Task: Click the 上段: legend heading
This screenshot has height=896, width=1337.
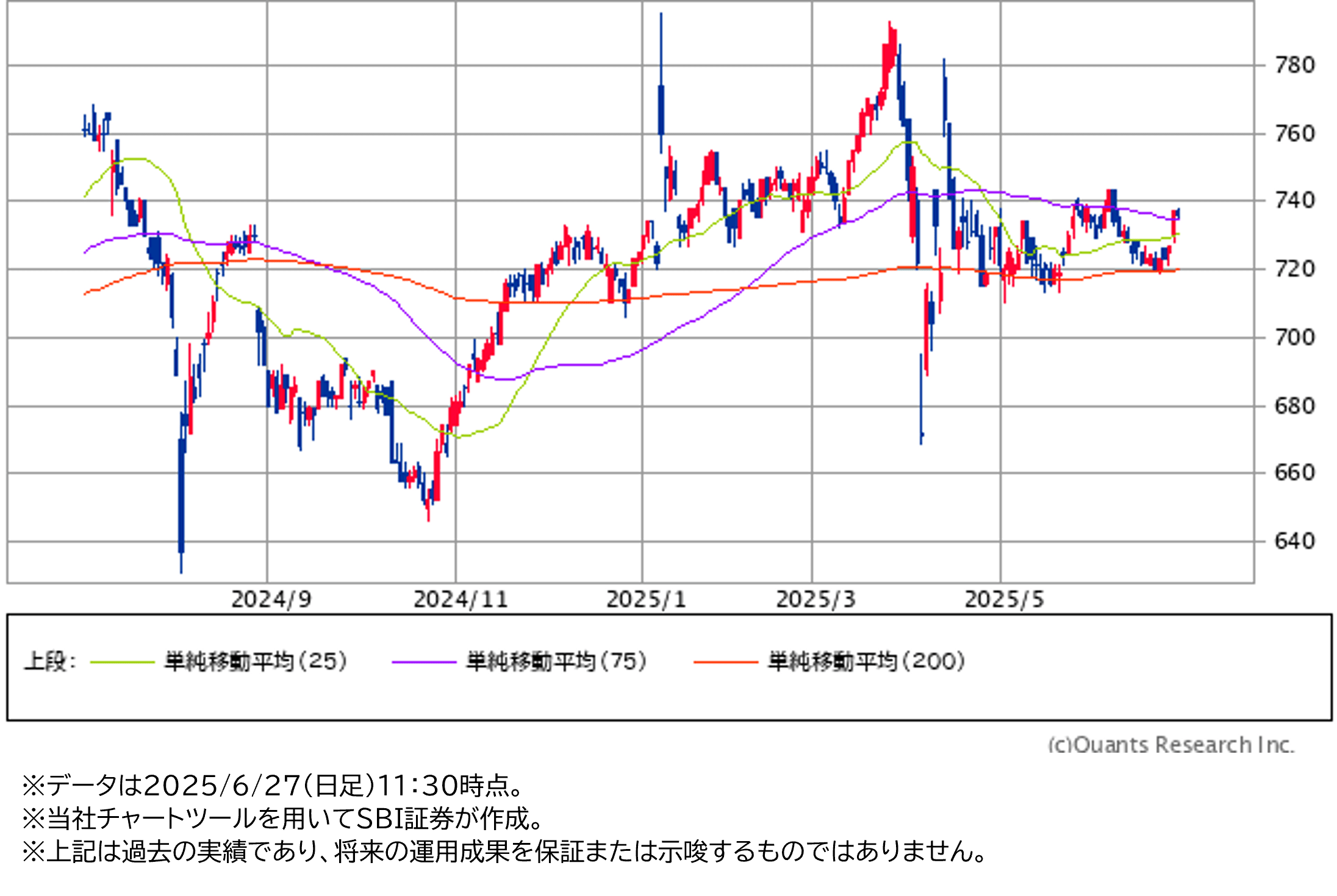Action: point(50,662)
